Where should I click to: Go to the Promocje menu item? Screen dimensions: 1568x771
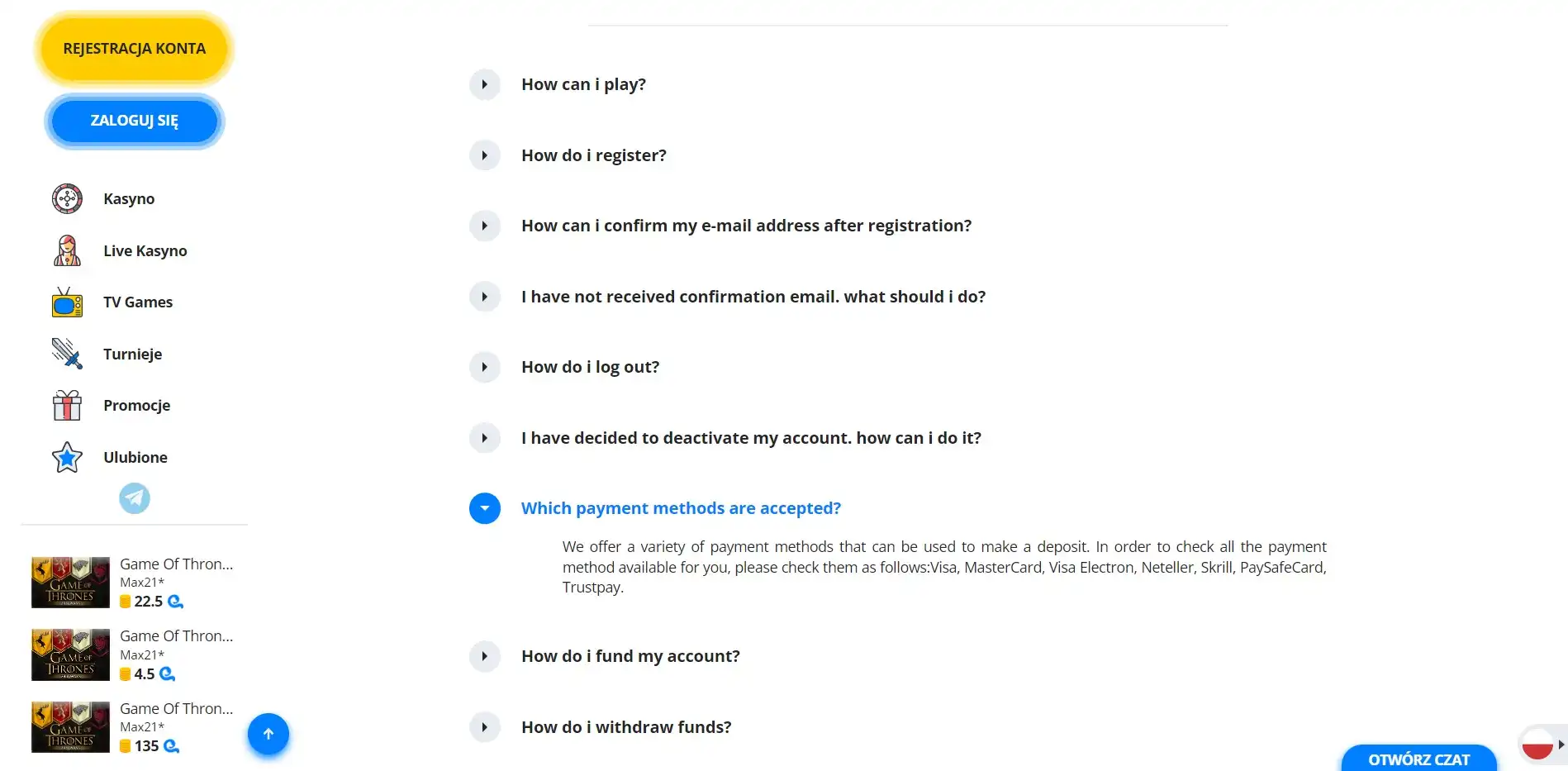point(136,406)
